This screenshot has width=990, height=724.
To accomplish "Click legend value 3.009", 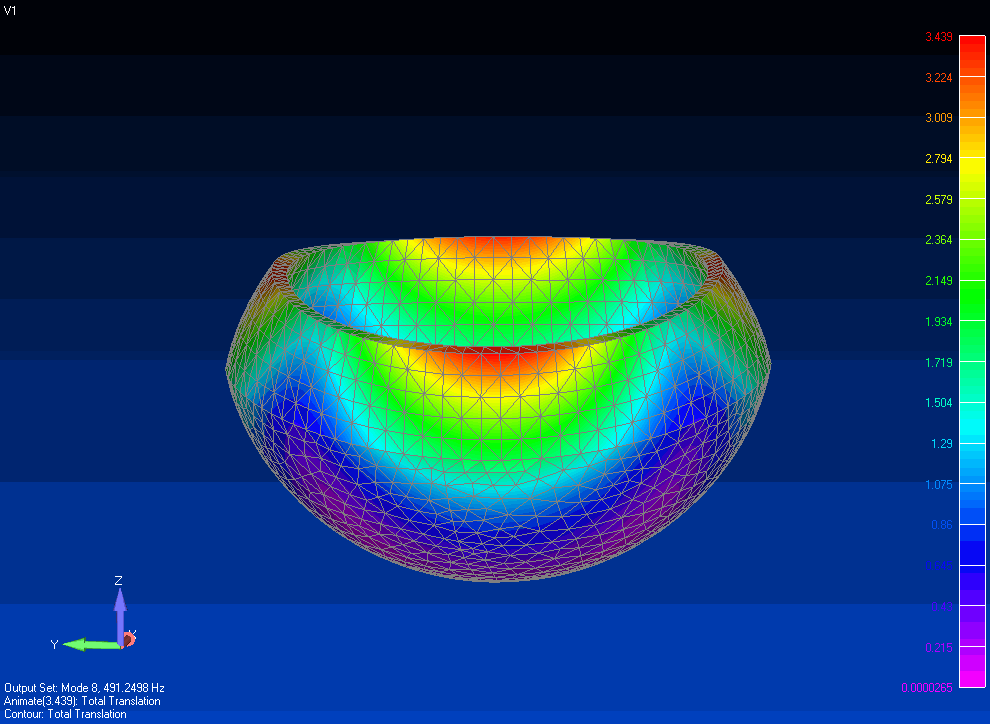I will pyautogui.click(x=939, y=118).
